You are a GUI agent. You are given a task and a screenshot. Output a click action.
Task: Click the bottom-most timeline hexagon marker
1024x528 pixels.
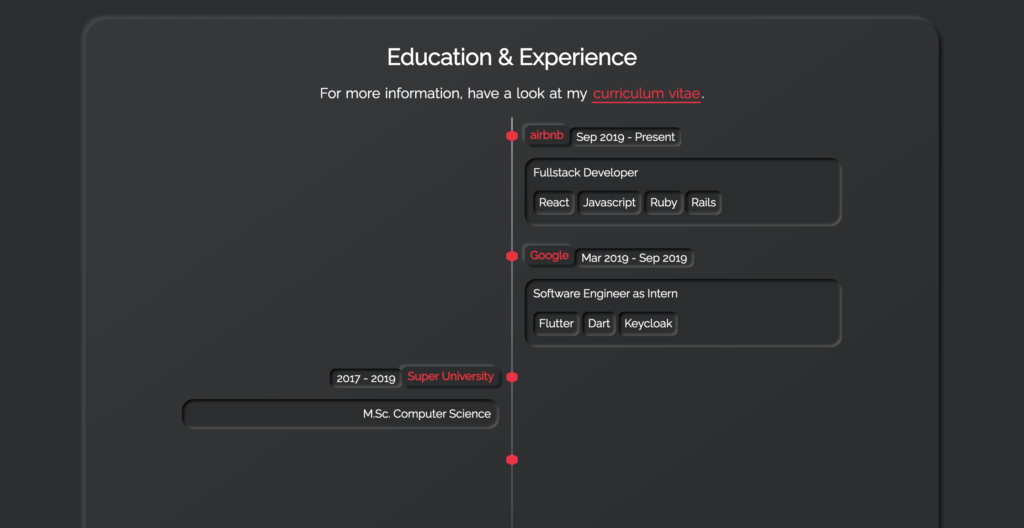pyautogui.click(x=512, y=460)
